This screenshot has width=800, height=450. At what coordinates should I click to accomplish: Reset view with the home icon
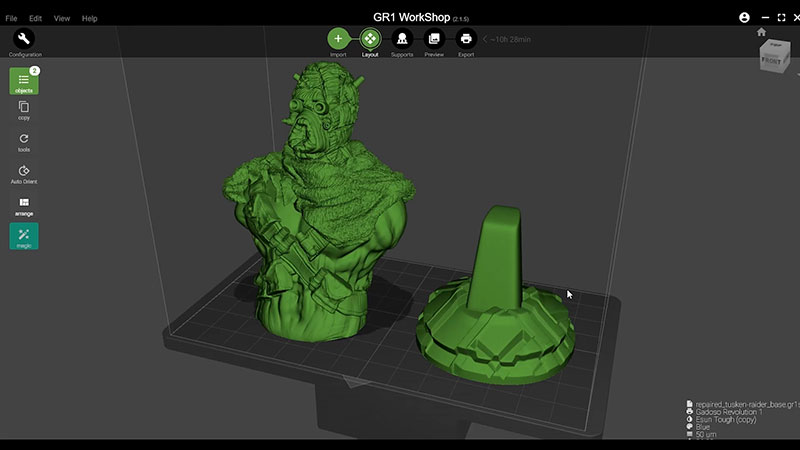[x=761, y=32]
